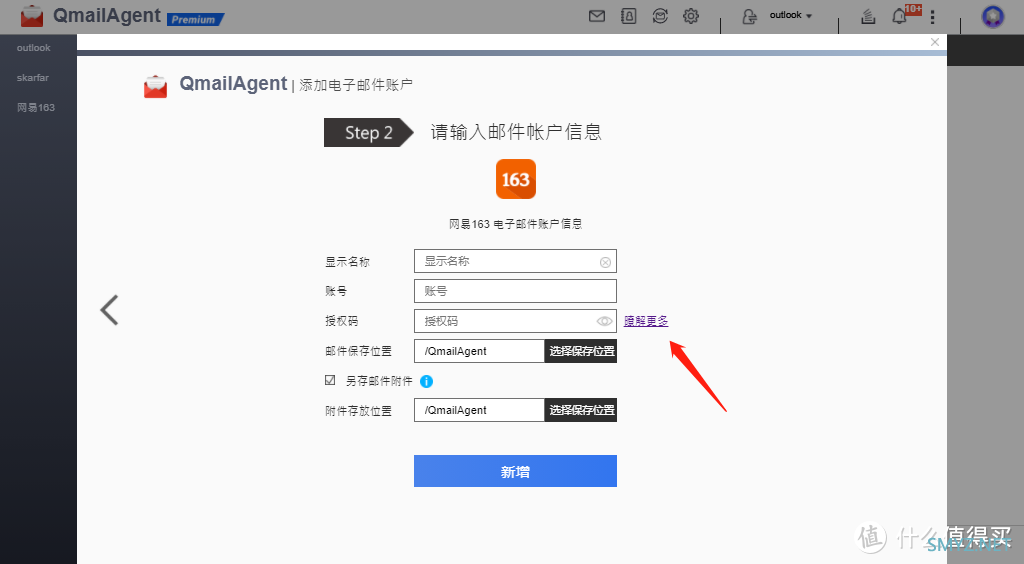Select the 网易163 account in sidebar
Image resolution: width=1024 pixels, height=564 pixels.
click(x=36, y=108)
